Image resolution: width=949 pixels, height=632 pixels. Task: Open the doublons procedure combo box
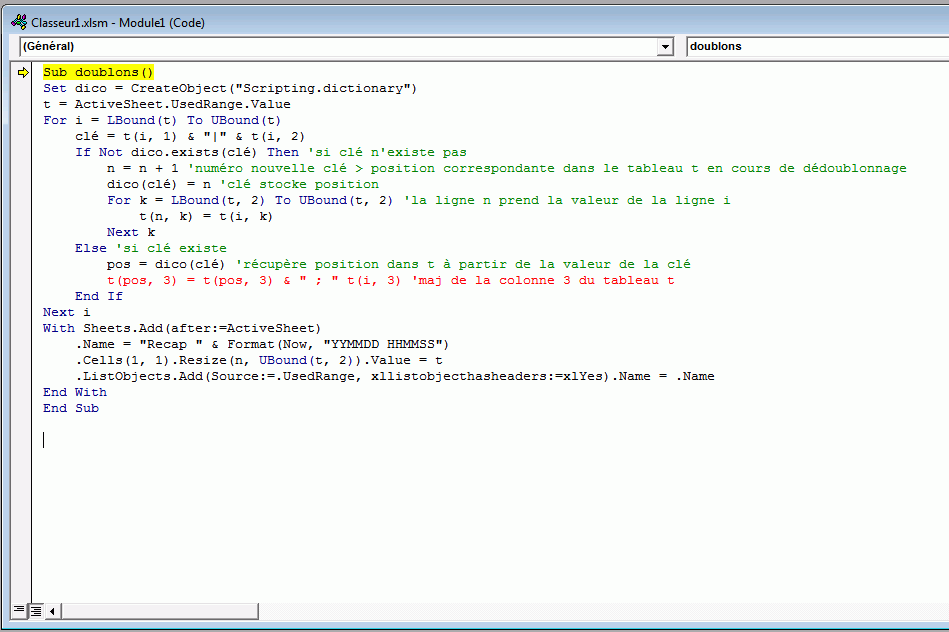point(816,46)
